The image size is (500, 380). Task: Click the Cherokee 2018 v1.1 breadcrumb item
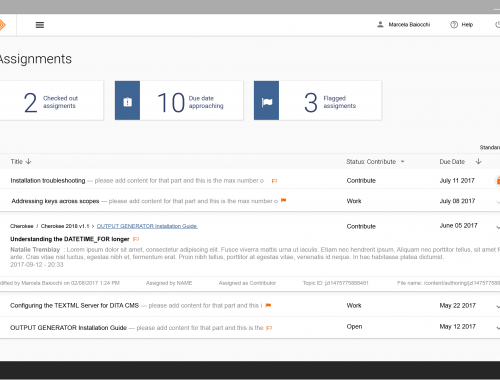[65, 226]
